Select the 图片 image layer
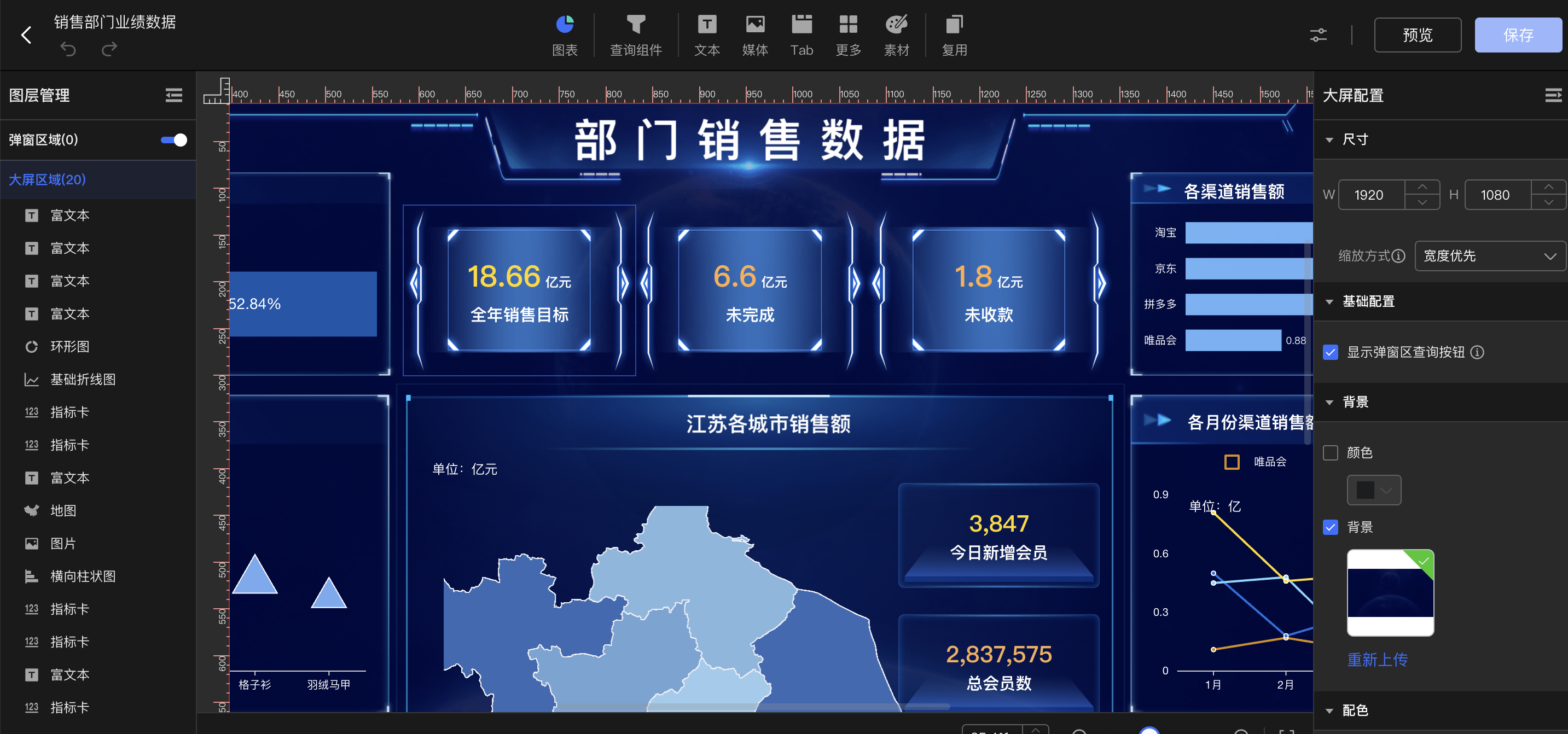Image resolution: width=1568 pixels, height=734 pixels. coord(98,543)
